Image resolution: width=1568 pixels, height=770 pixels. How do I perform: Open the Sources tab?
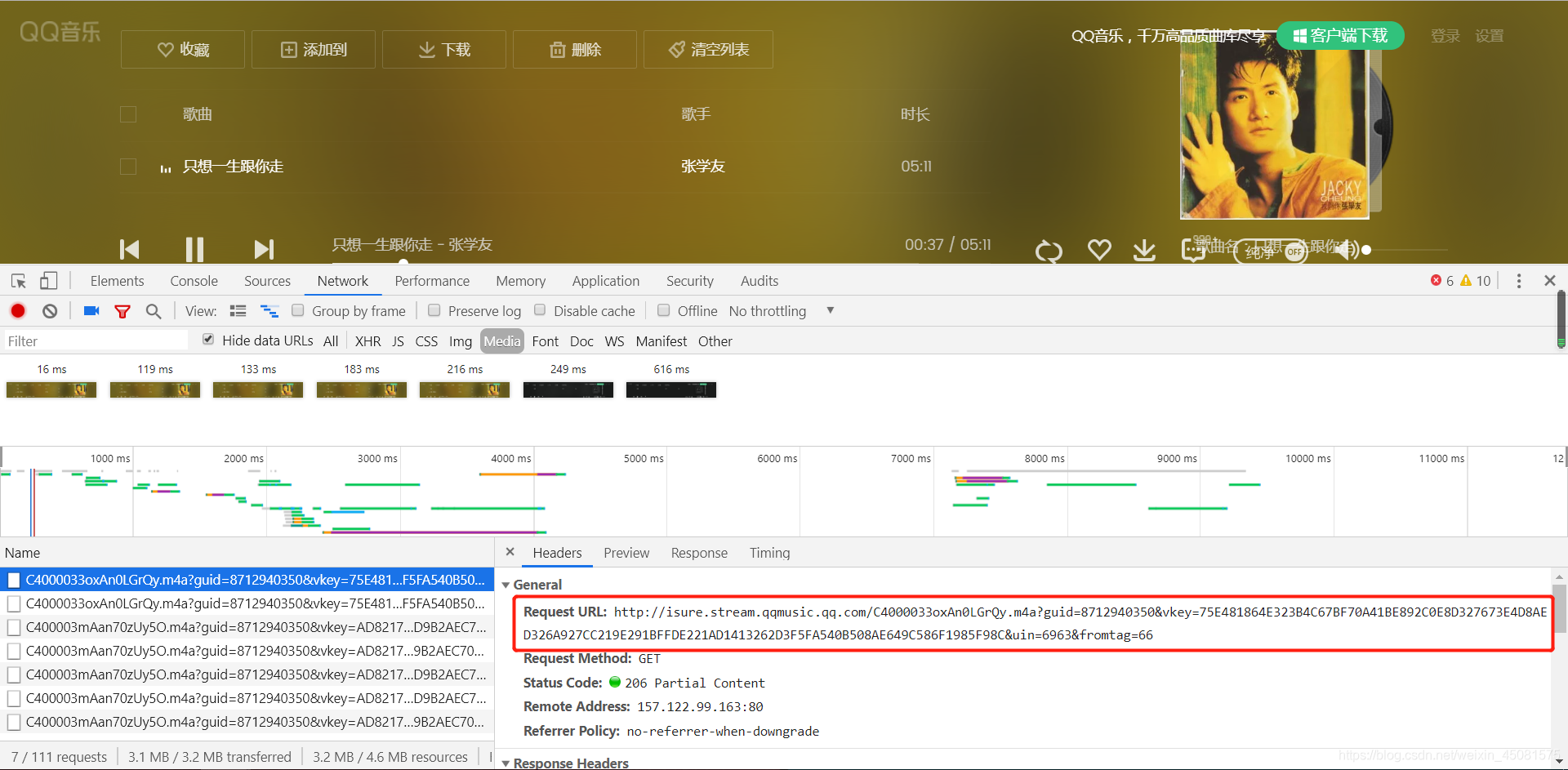pyautogui.click(x=267, y=281)
